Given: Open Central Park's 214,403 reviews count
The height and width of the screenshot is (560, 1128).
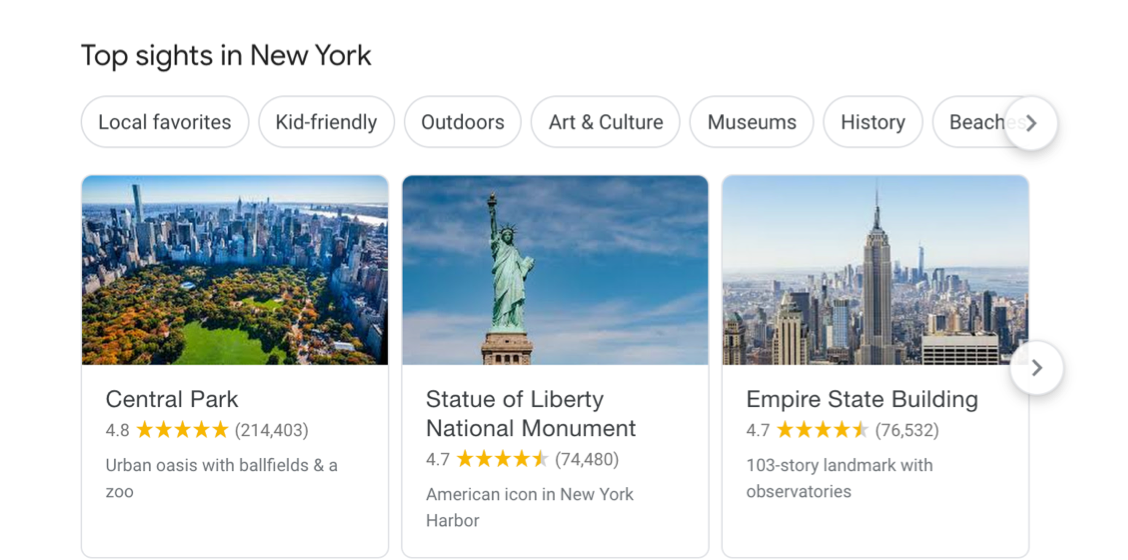Looking at the screenshot, I should 272,430.
